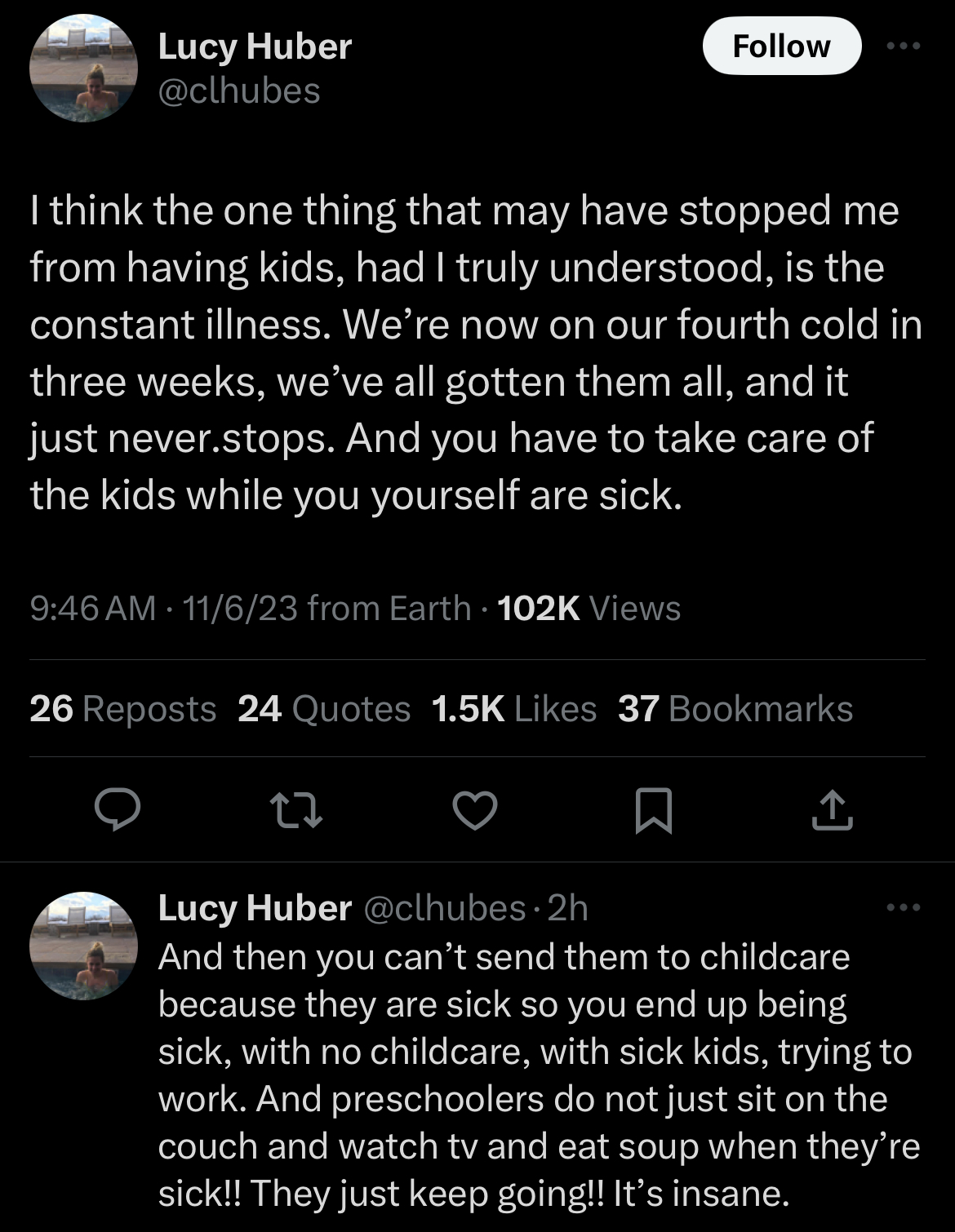Viewport: 955px width, 1232px height.
Task: Like the tweet with the heart icon
Action: pos(475,809)
